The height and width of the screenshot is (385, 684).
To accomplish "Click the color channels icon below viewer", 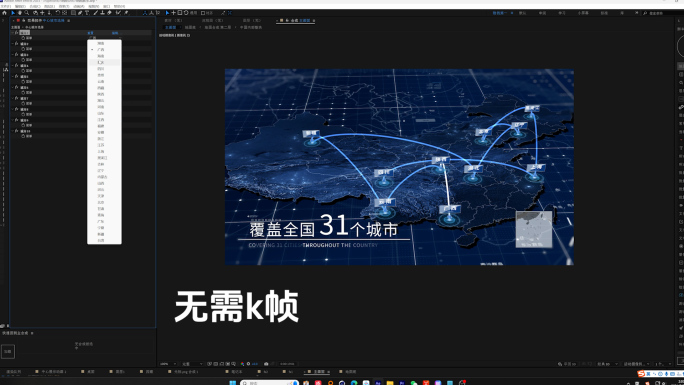I will click(242, 364).
